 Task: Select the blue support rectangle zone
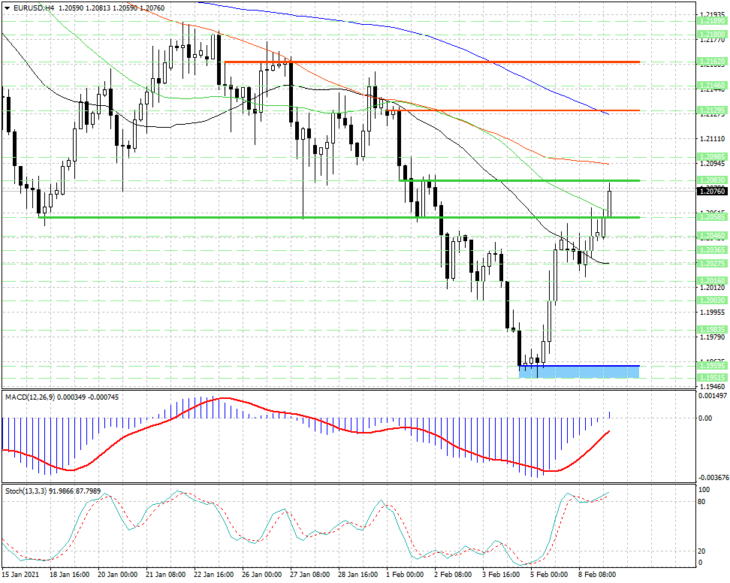coord(579,372)
